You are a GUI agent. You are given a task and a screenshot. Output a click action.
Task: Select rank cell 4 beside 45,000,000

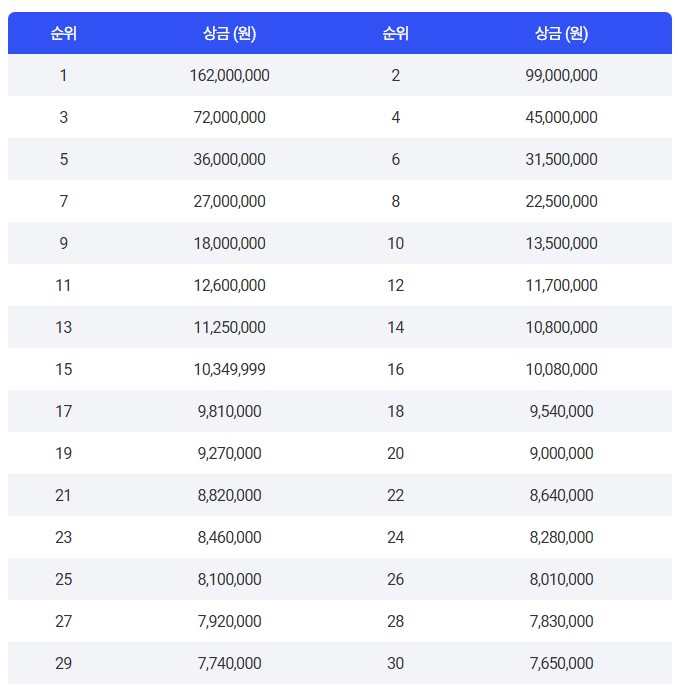(395, 117)
